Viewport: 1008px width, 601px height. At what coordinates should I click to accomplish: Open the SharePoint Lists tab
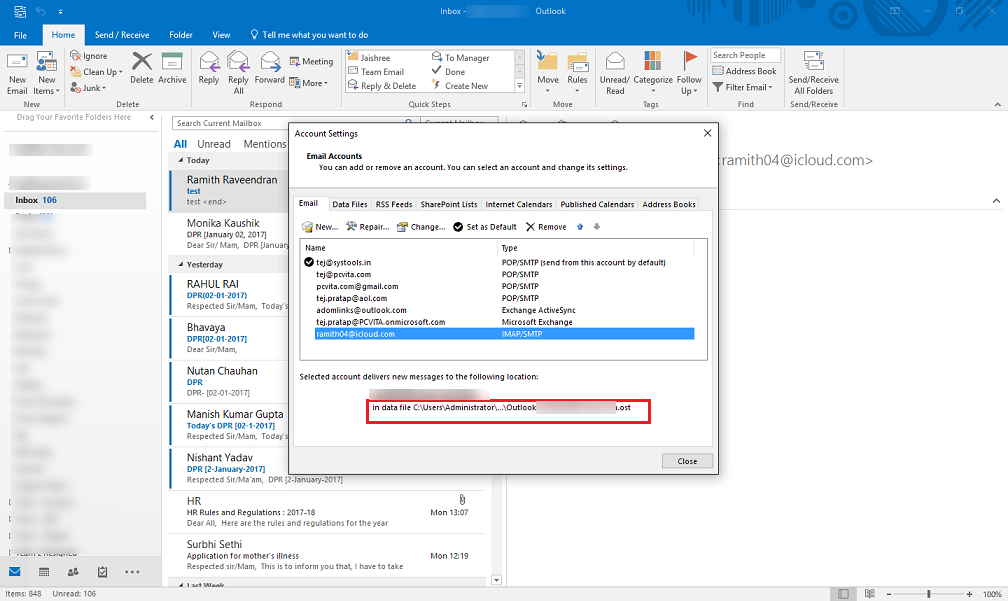tap(449, 204)
